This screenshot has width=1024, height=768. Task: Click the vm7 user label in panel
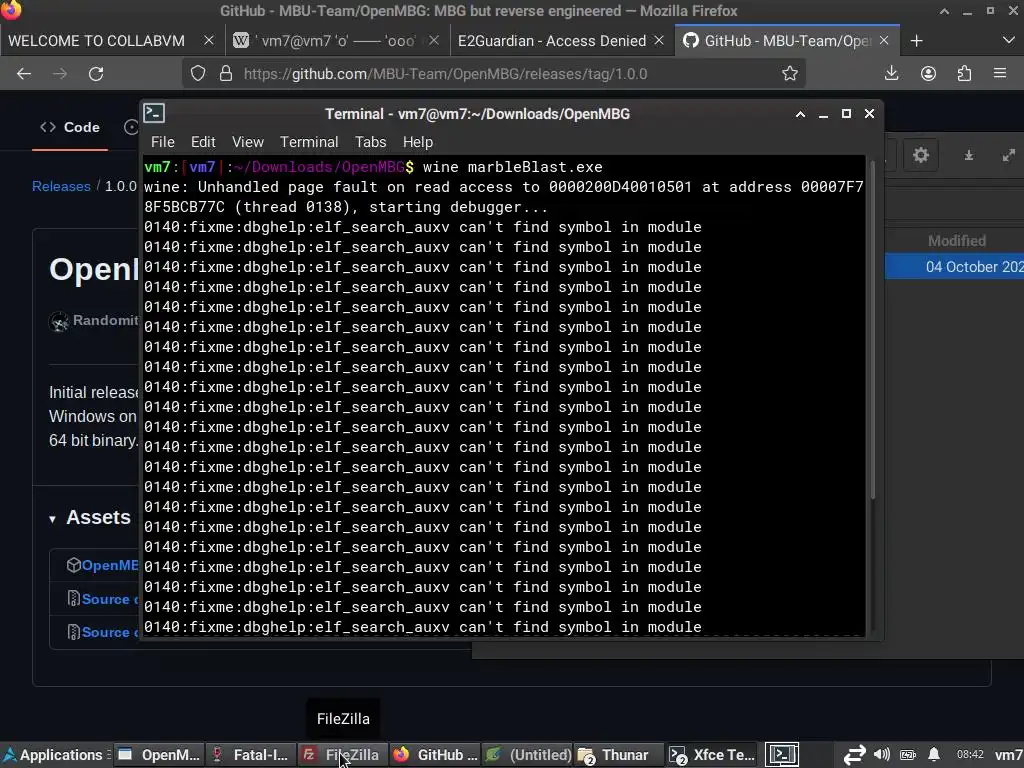coord(1009,755)
